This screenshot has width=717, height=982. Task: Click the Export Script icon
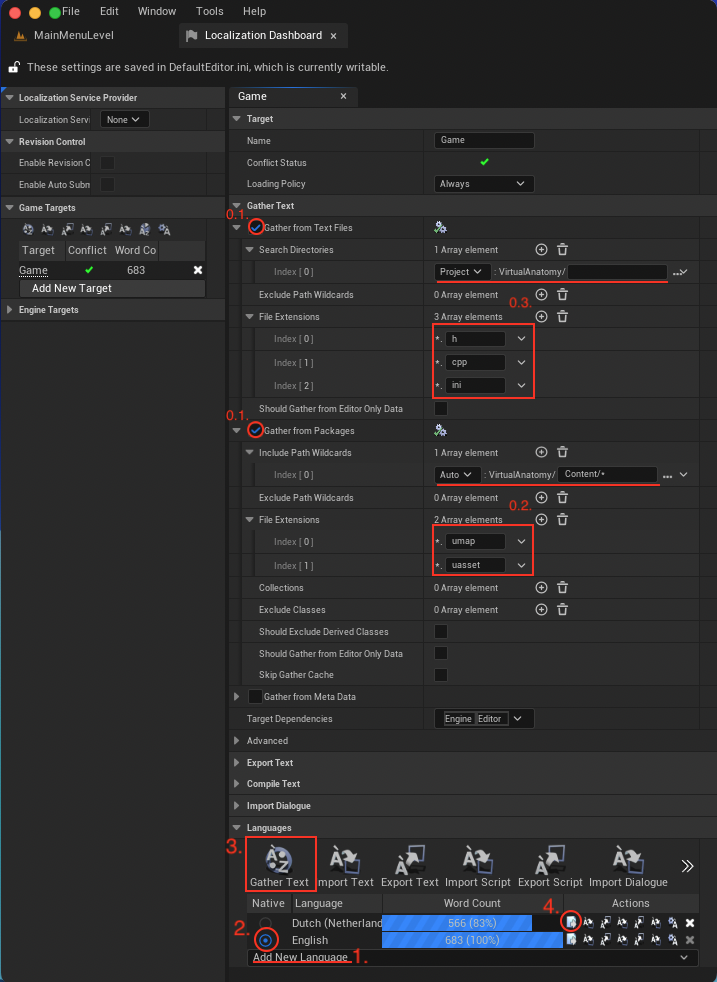[x=549, y=860]
